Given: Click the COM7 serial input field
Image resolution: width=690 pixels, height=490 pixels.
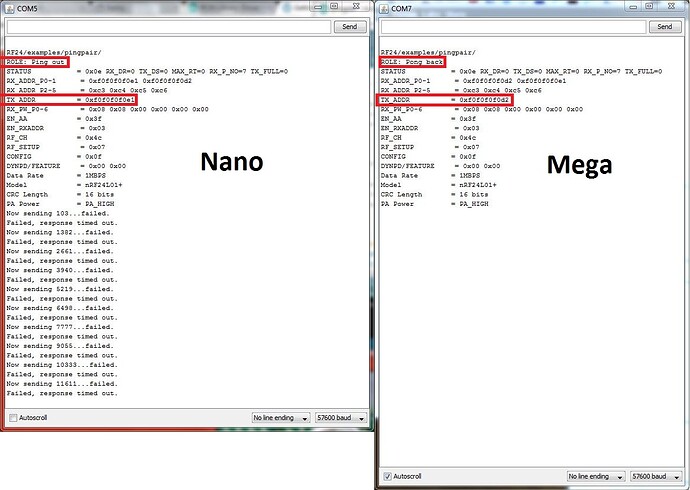Looking at the screenshot, I should click(513, 27).
